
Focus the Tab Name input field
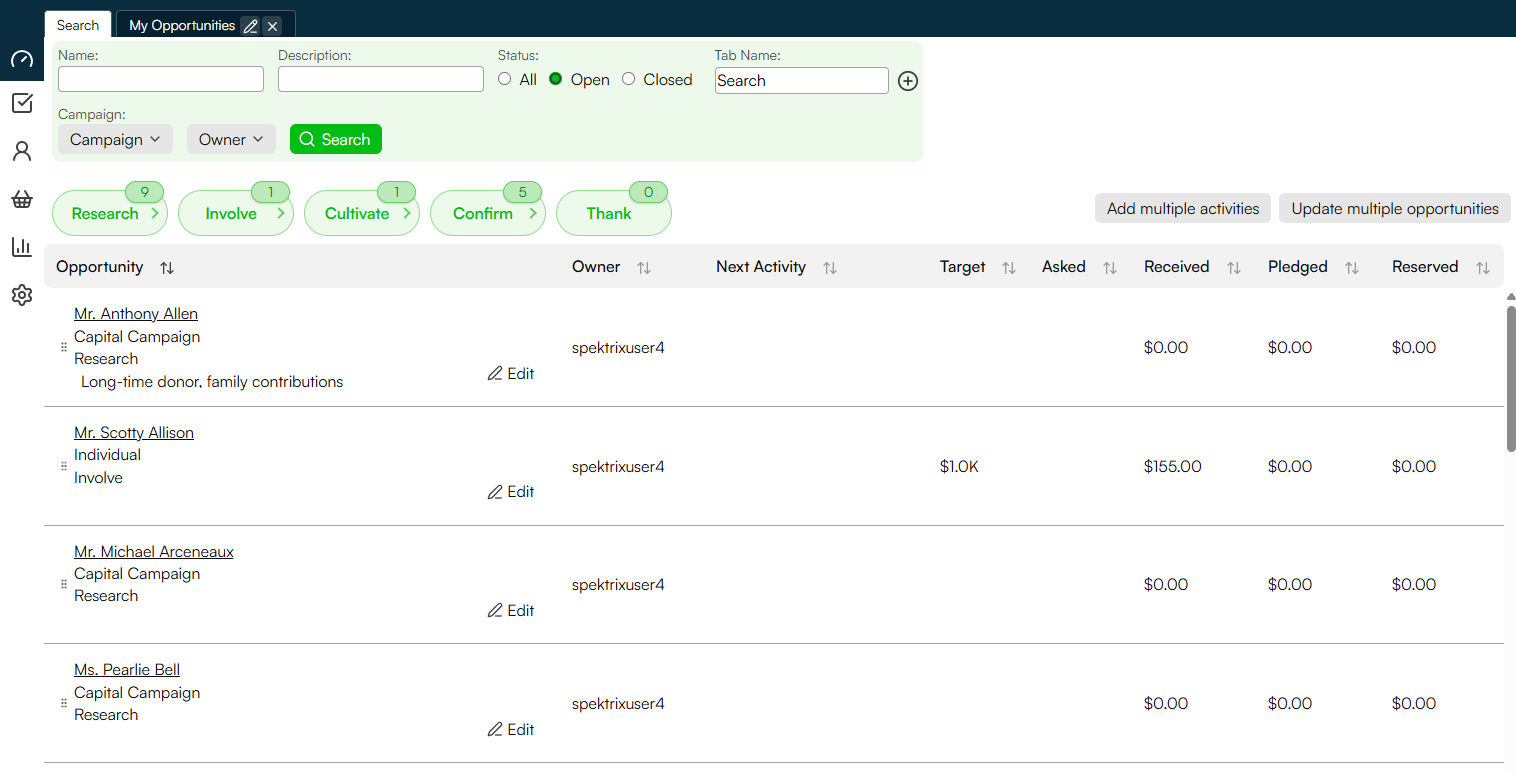(802, 81)
